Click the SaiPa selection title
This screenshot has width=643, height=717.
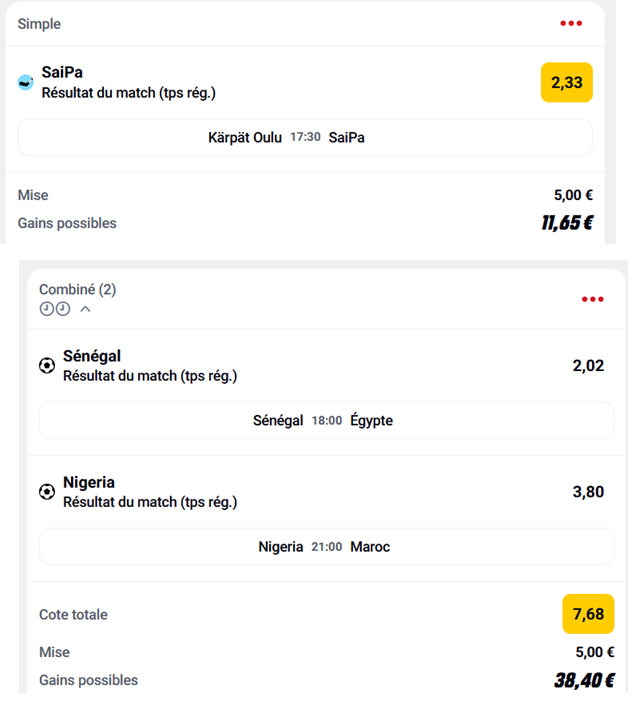(62, 72)
